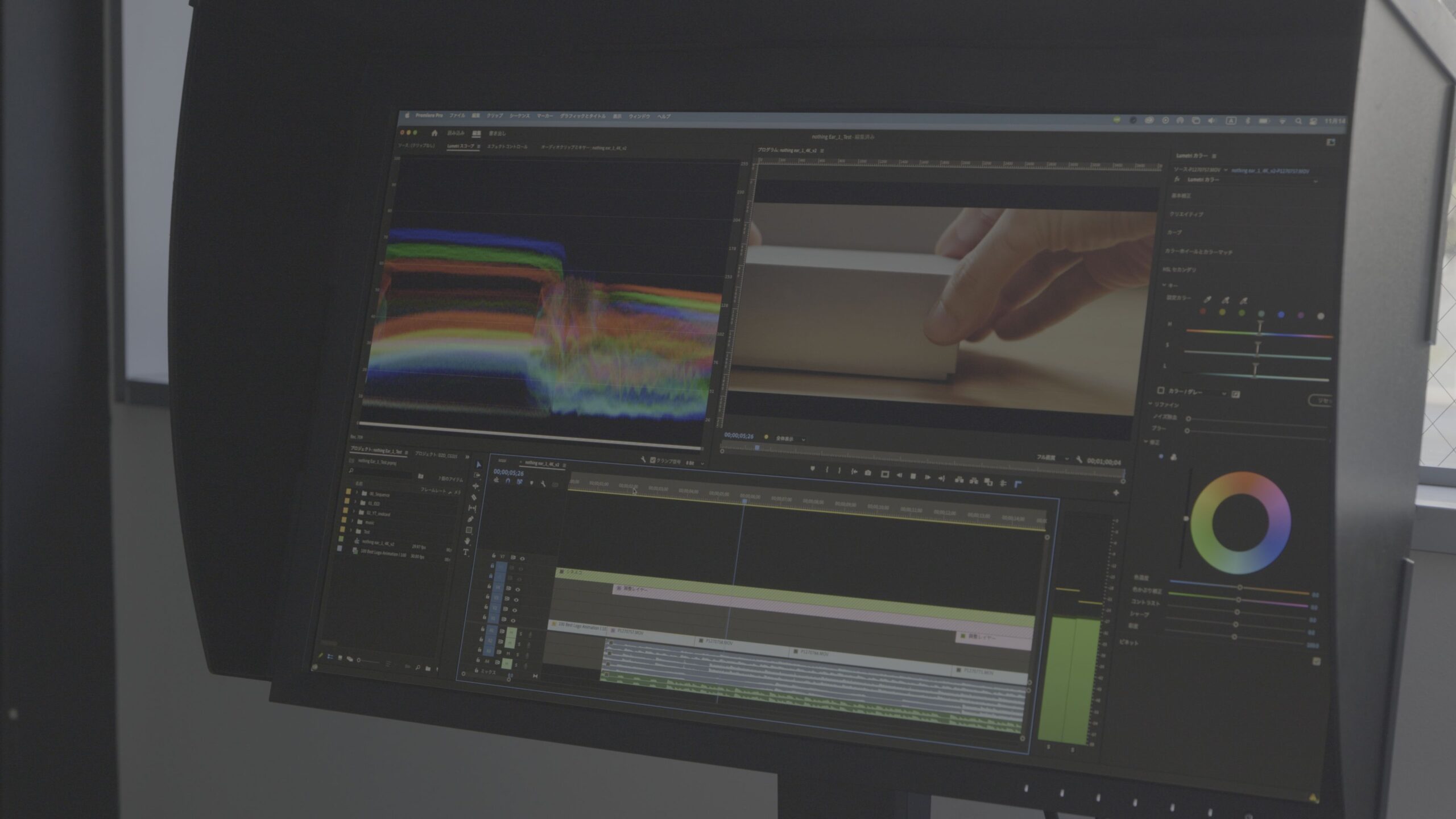
Task: Open the Sequence menu in the menu bar
Action: pos(519,116)
